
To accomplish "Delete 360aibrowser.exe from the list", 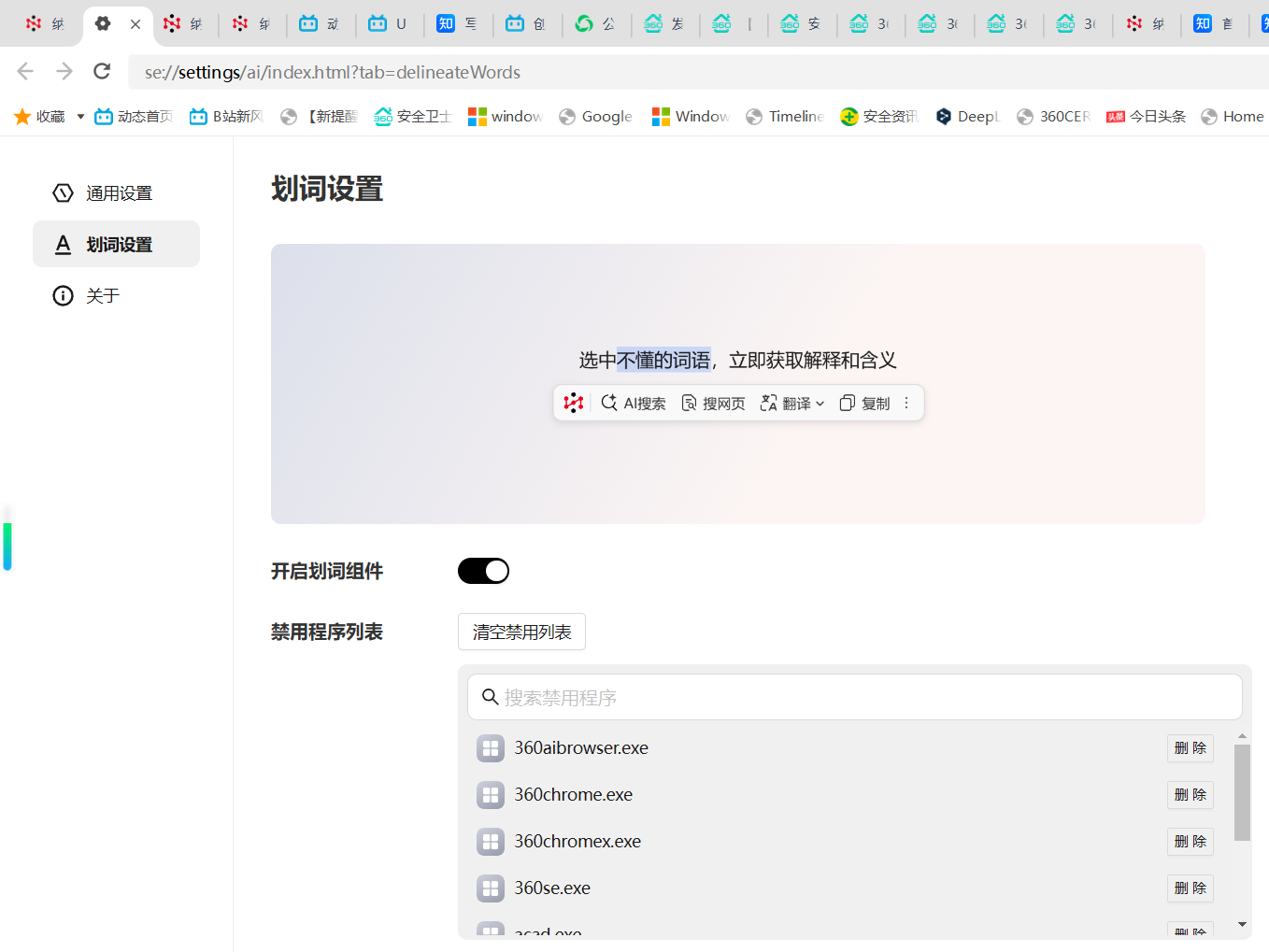I will point(1190,747).
